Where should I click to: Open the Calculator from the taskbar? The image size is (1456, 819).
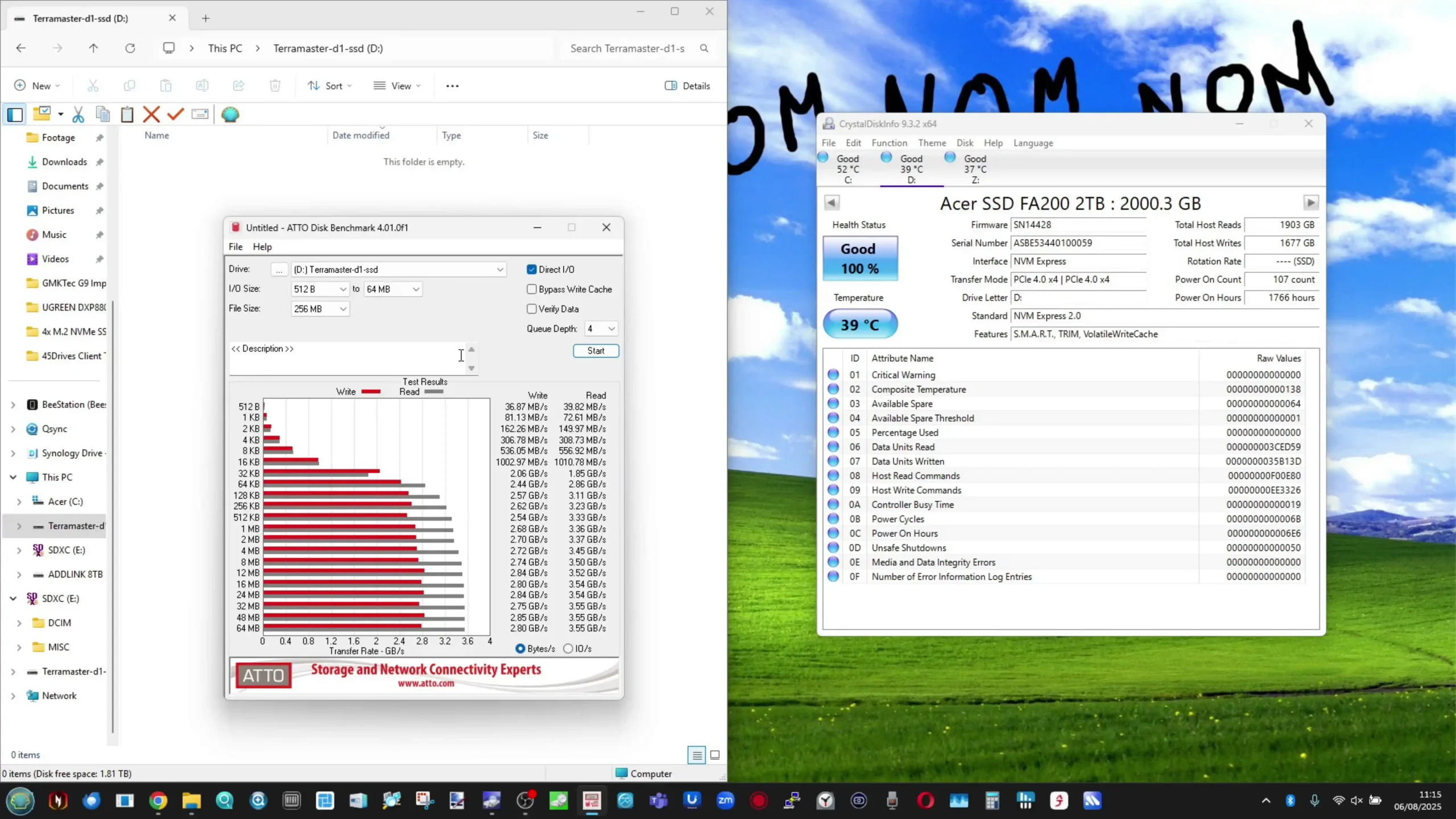coord(992,801)
